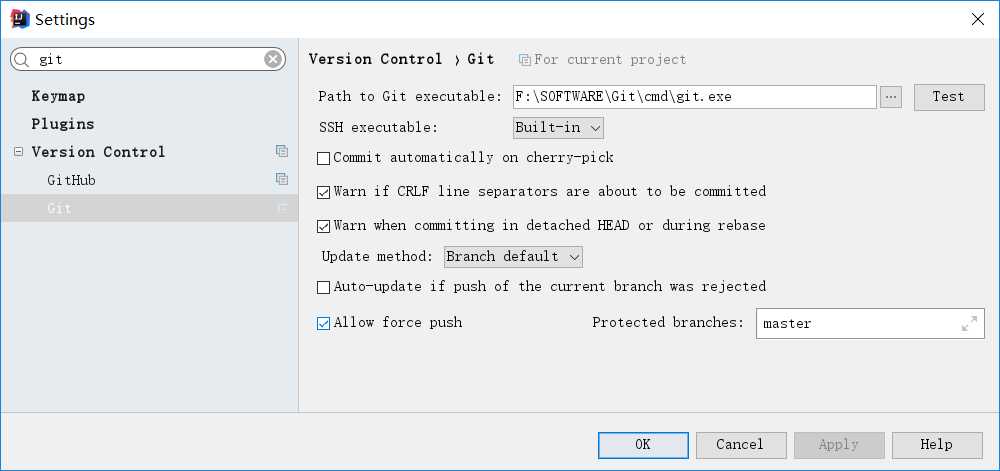Viewport: 1000px width, 471px height.
Task: Select Keymap in the settings tree
Action: coord(58,96)
